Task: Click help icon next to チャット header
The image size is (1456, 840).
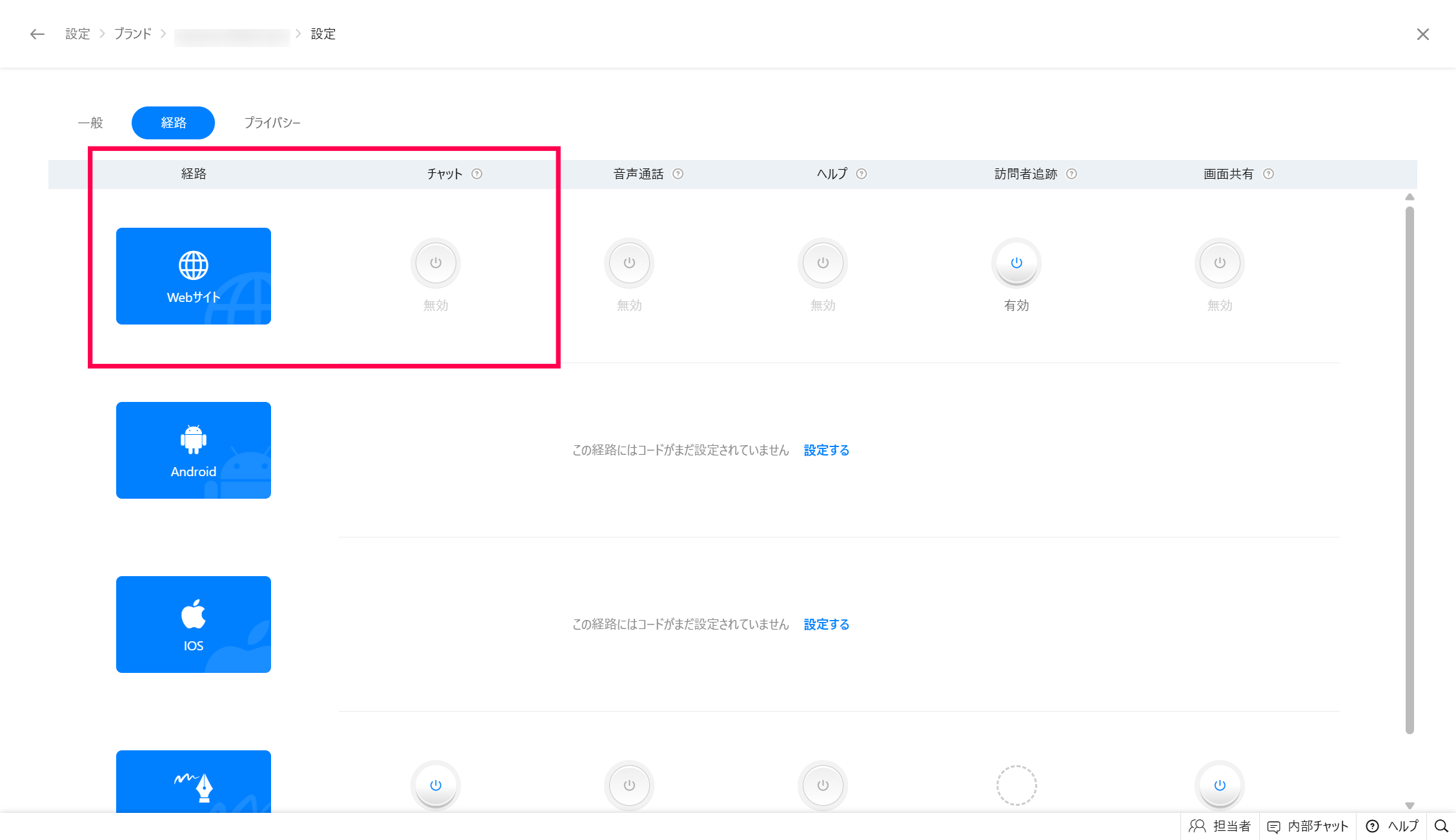Action: click(x=477, y=174)
